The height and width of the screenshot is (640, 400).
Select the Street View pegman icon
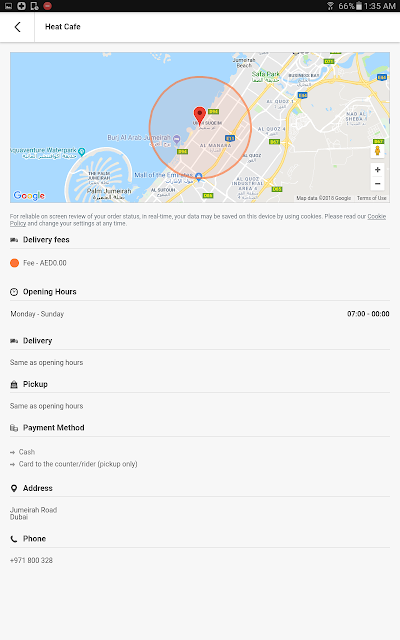click(378, 151)
